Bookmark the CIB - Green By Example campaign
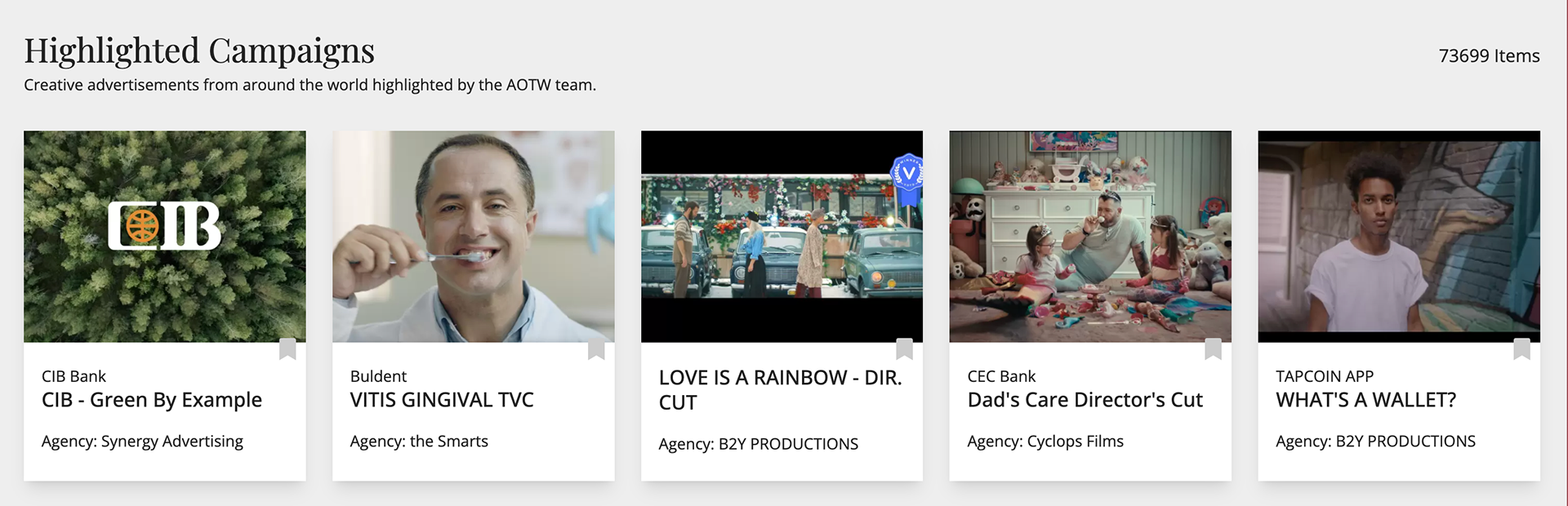The image size is (1568, 506). (287, 348)
